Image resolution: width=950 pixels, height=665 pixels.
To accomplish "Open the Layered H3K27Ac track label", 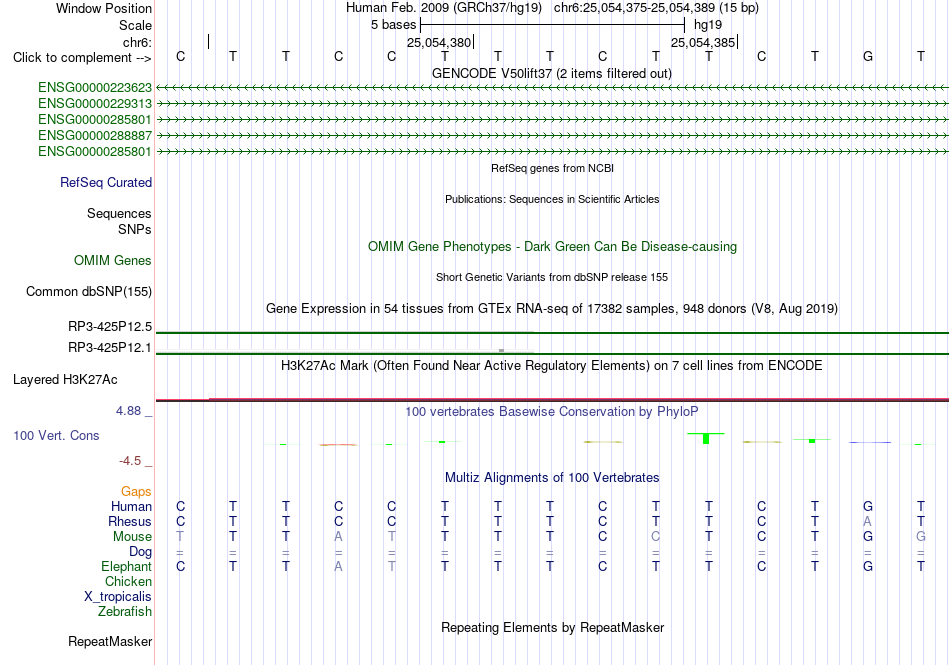I will point(65,380).
